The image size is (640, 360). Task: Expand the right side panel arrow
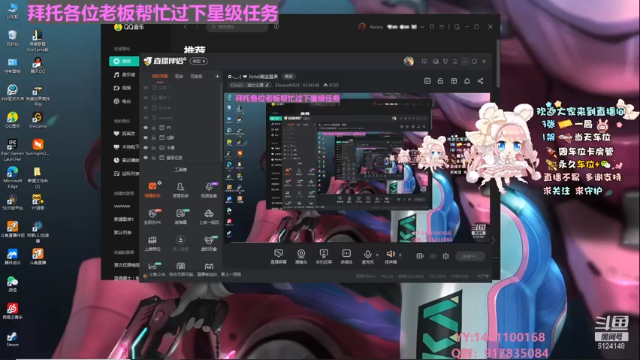[493, 240]
